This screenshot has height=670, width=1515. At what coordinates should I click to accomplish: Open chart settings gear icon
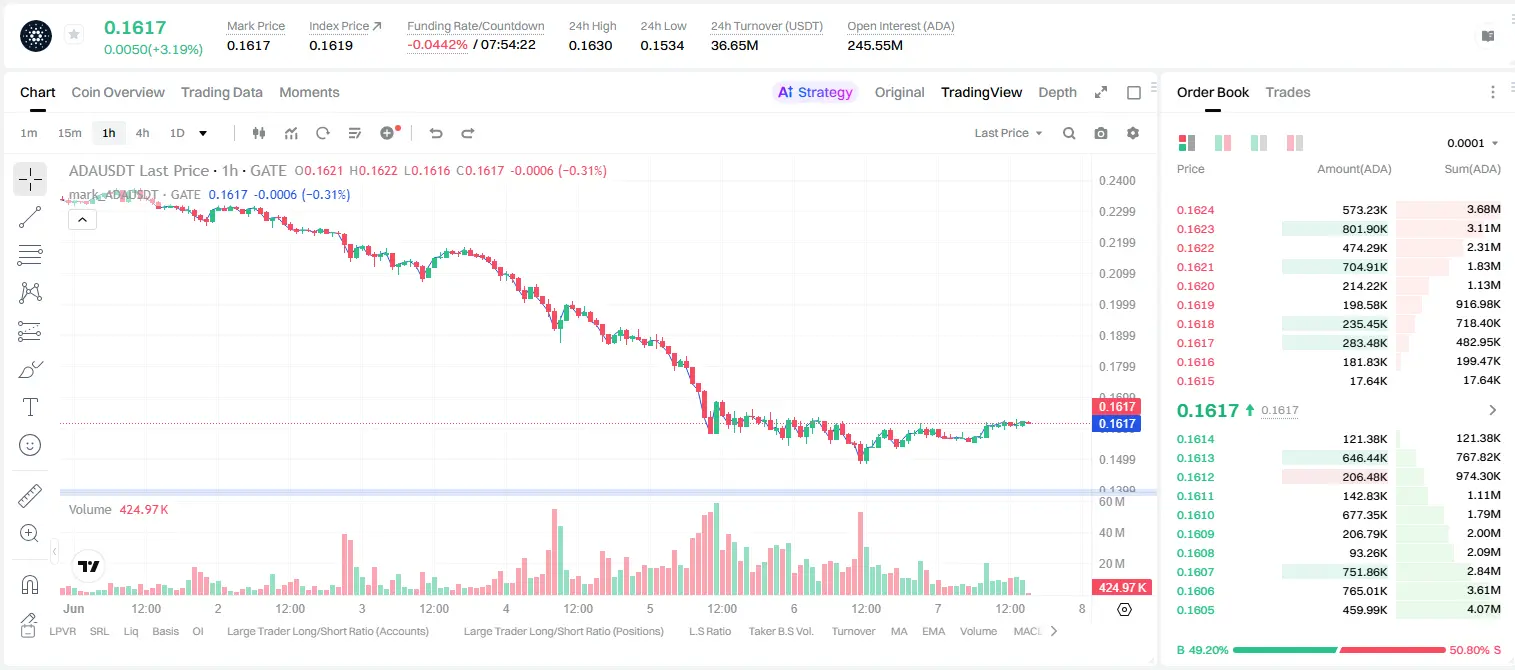coord(1133,133)
